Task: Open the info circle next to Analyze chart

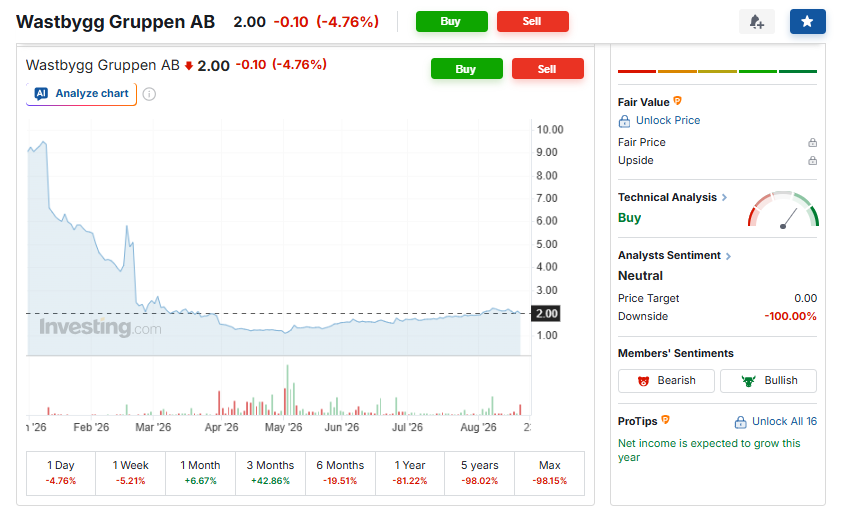Action: (149, 94)
